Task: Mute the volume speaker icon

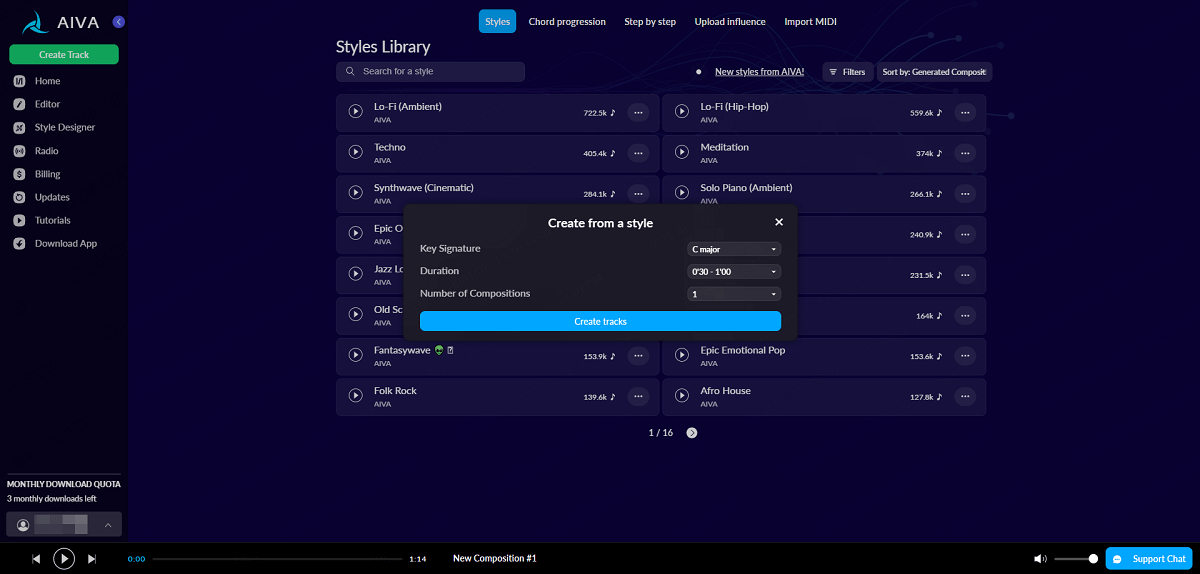Action: [x=1040, y=559]
